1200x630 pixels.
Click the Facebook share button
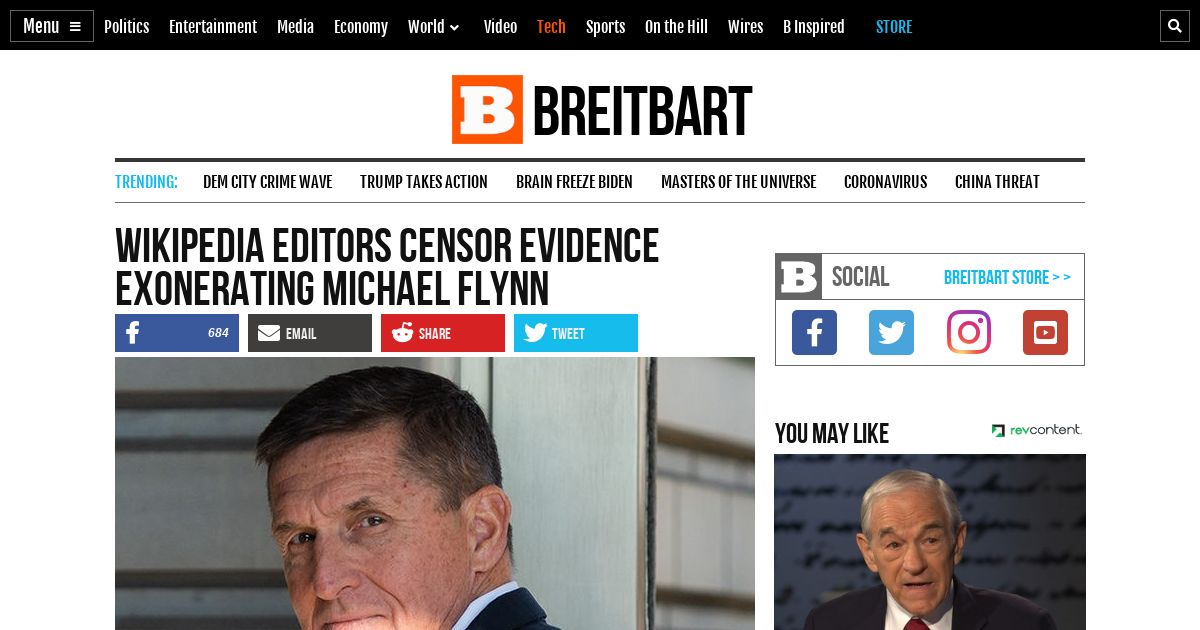[x=177, y=333]
